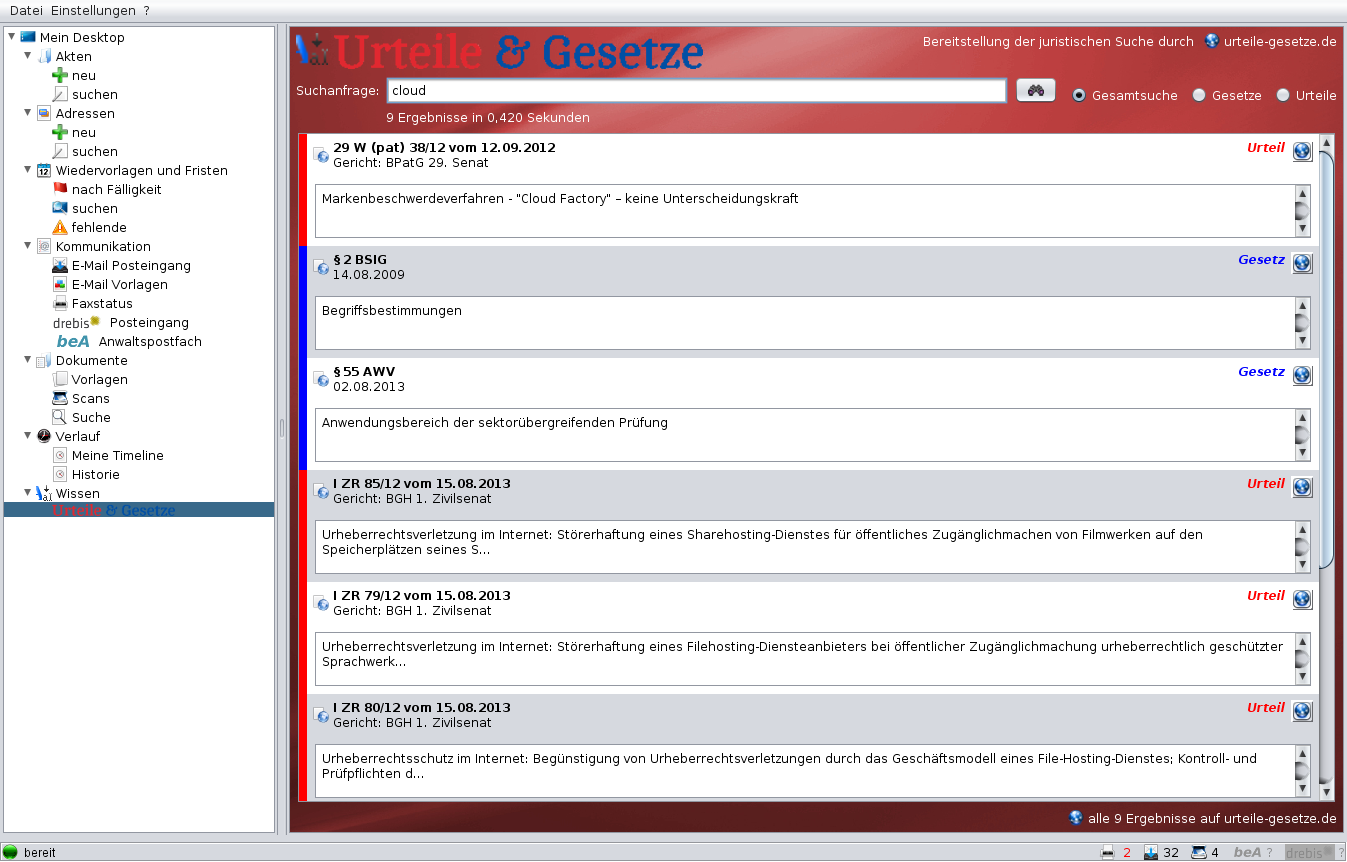The image size is (1347, 862).
Task: Click scanner icon in status bar
Action: coord(1199,853)
